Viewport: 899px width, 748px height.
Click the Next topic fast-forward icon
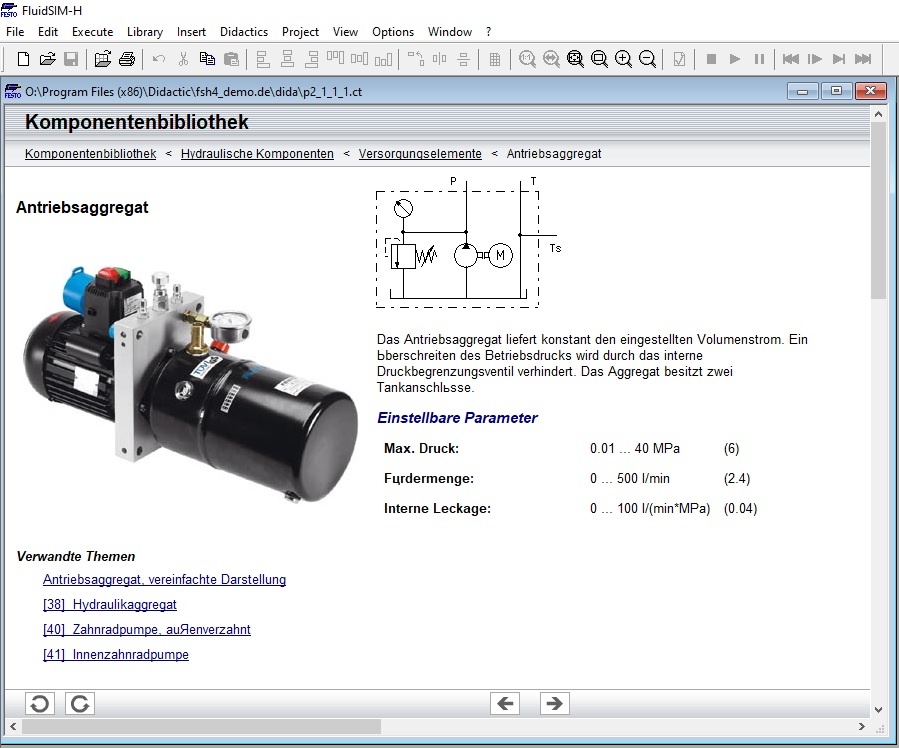coord(863,59)
